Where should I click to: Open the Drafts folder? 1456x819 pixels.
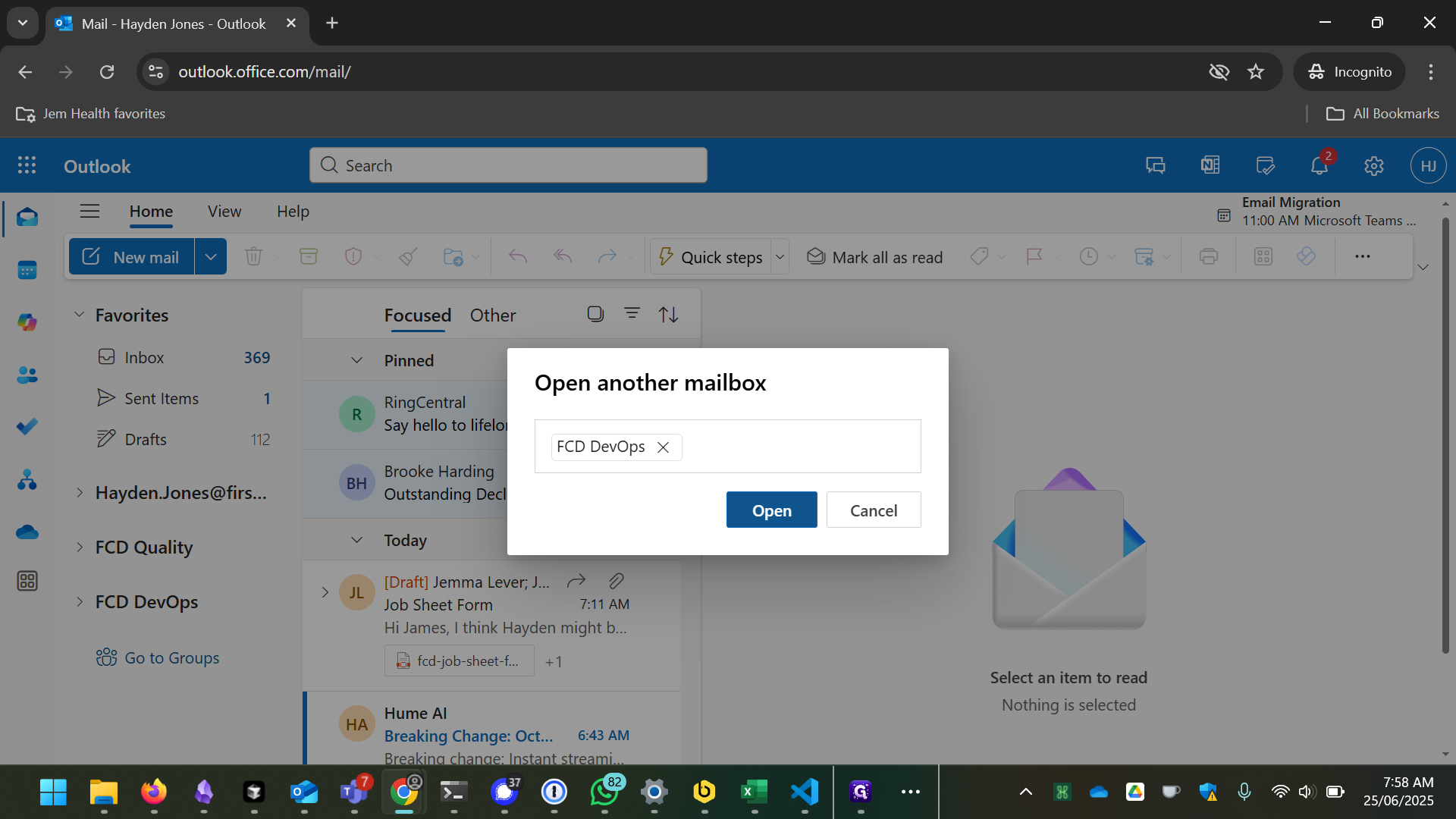click(184, 439)
